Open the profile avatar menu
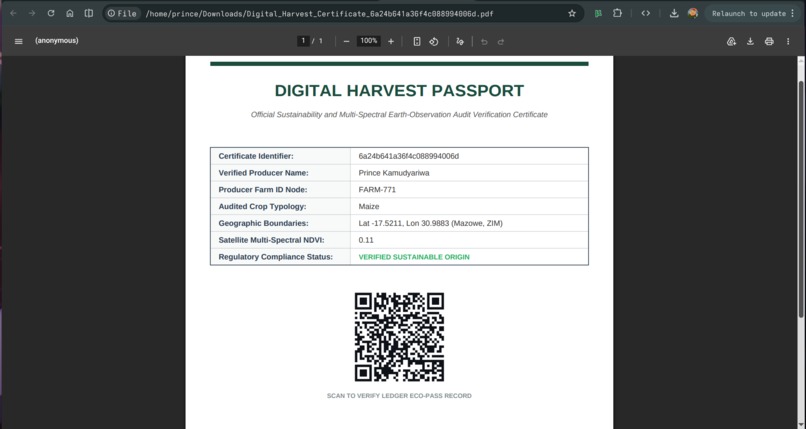The image size is (806, 429). [693, 13]
